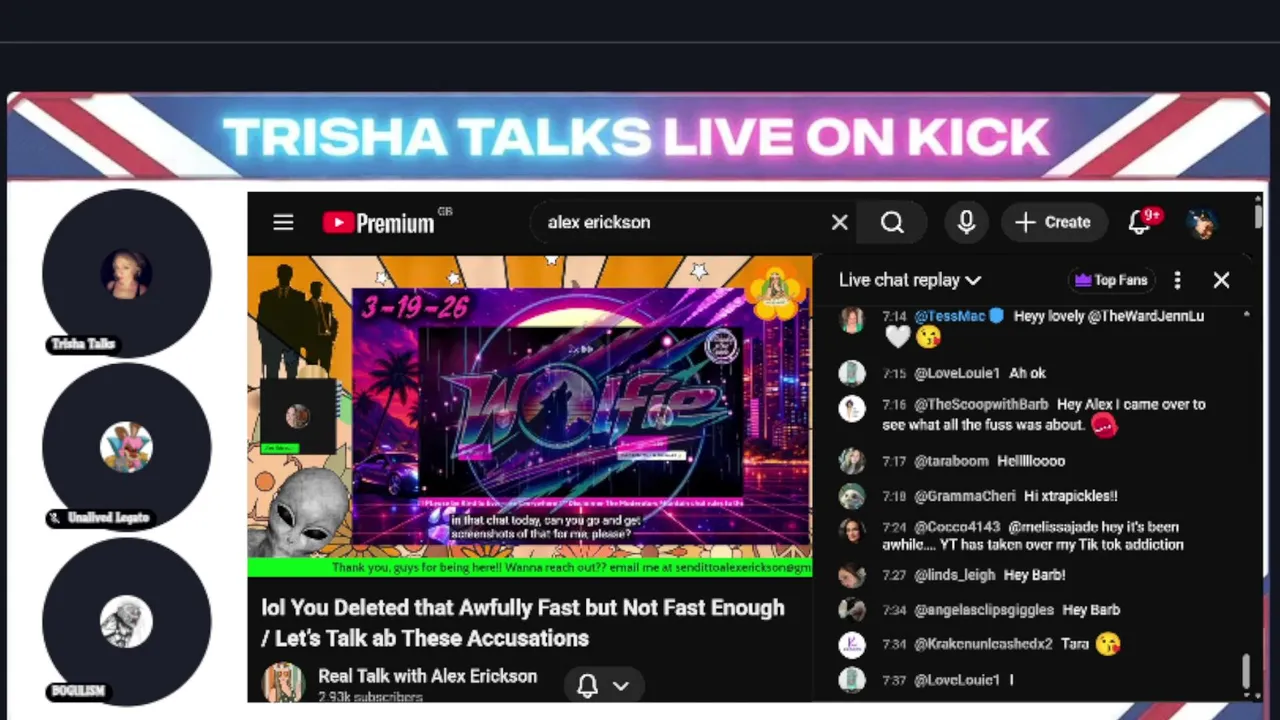Click the @TessMac username in chat
Viewport: 1280px width, 720px height.
950,316
